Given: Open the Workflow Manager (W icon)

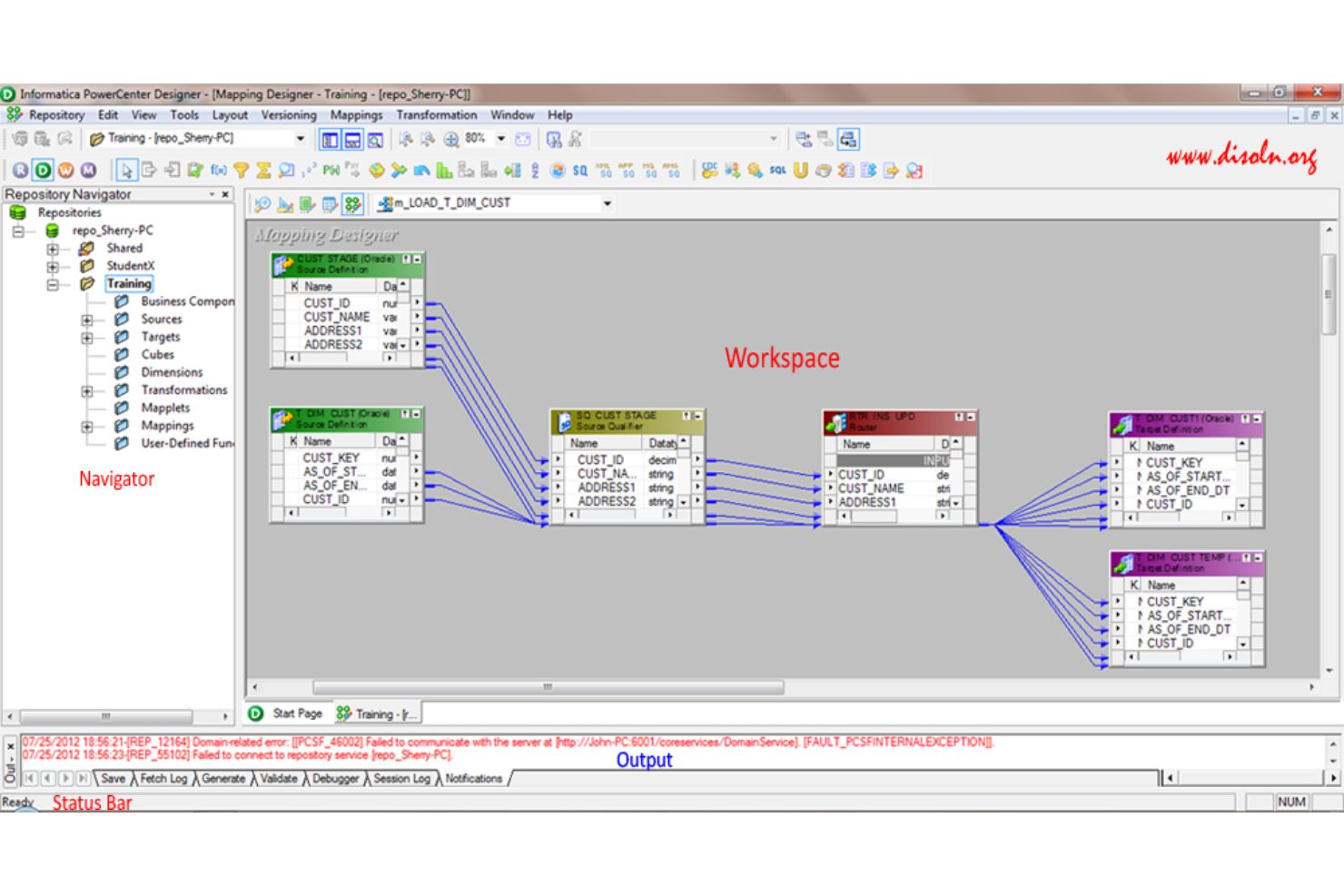Looking at the screenshot, I should (65, 170).
